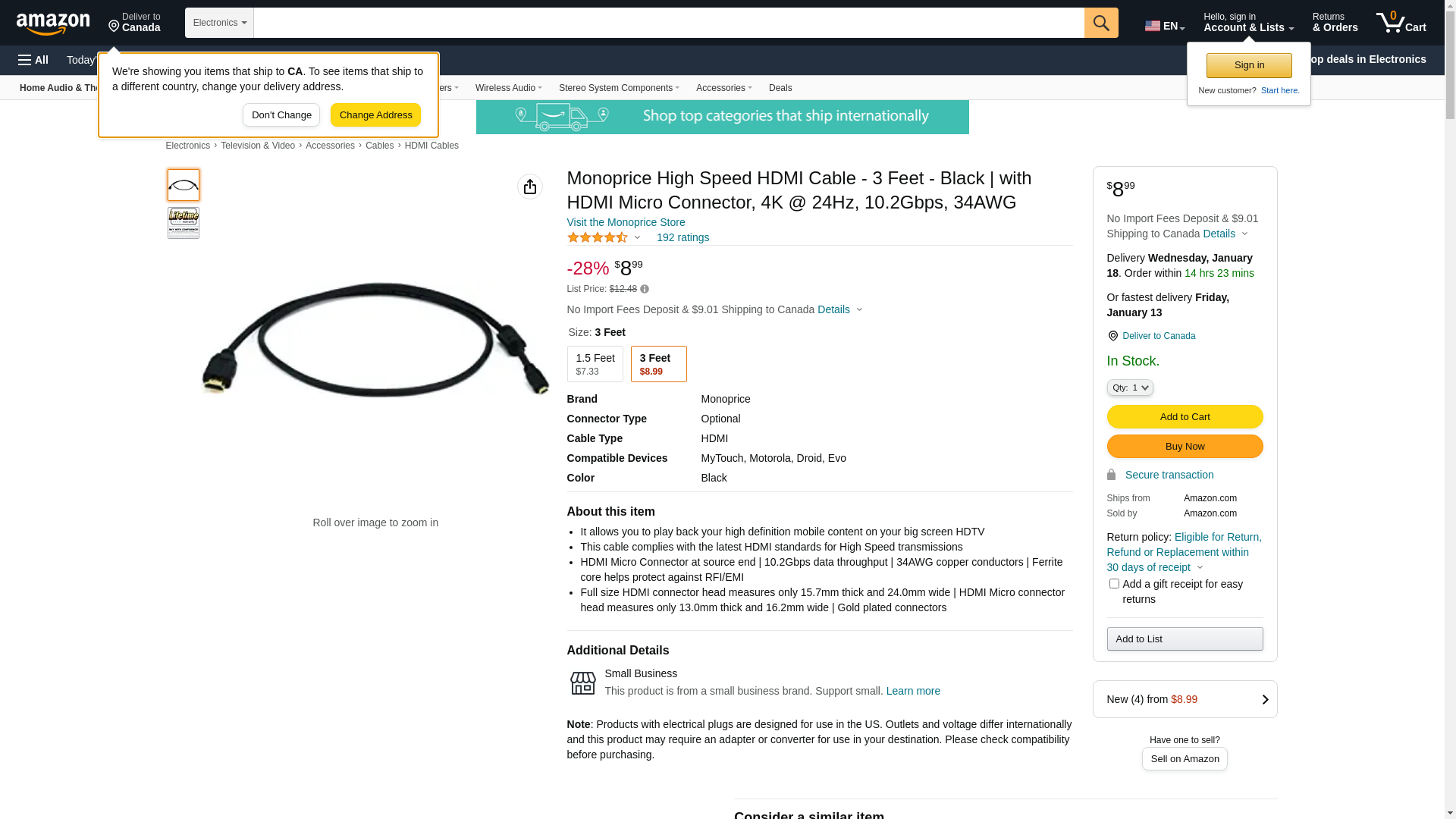Open the Qty quantity dropdown

[1130, 388]
